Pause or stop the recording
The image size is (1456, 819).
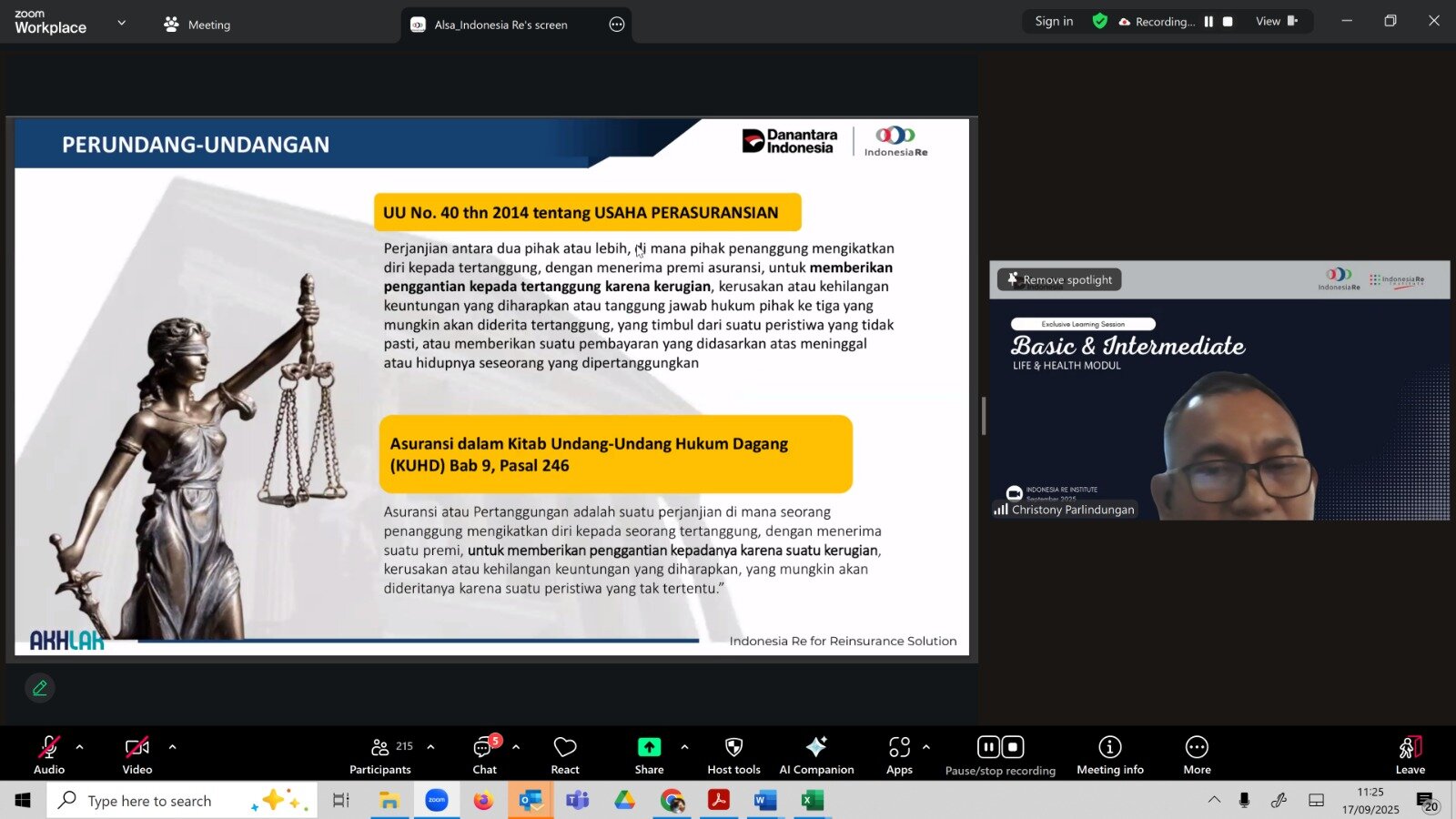click(x=1000, y=754)
